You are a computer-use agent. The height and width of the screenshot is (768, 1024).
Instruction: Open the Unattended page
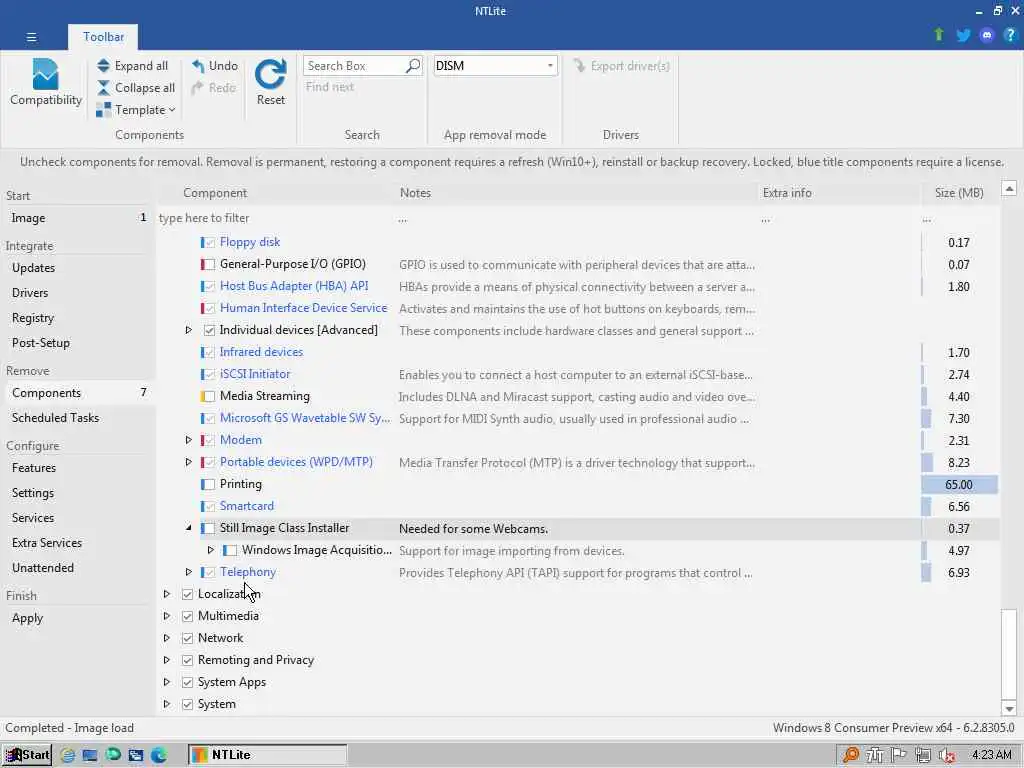78,568
